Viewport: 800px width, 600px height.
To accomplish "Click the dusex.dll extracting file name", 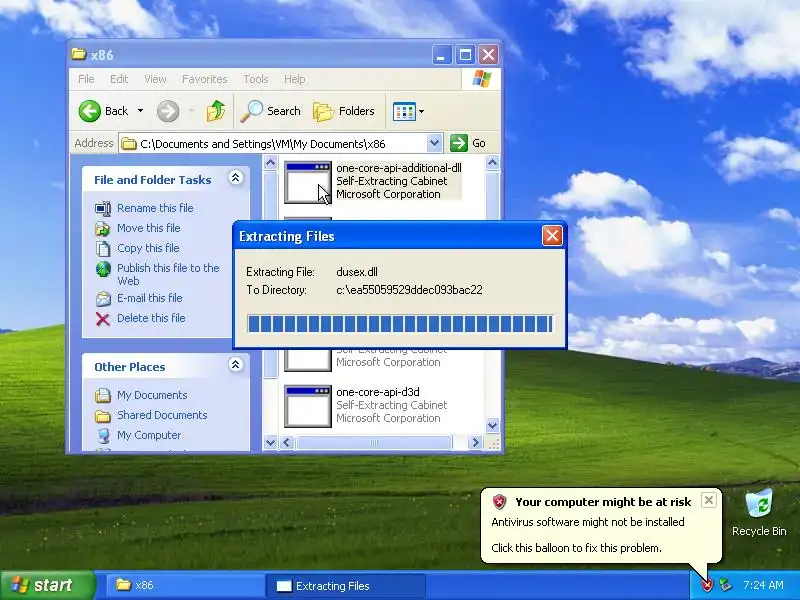I will [357, 272].
